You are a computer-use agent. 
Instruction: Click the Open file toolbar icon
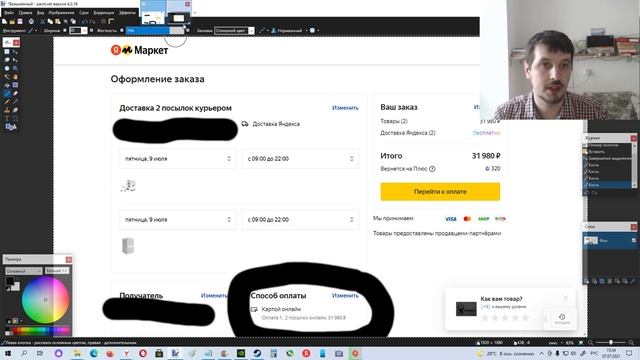(12, 21)
